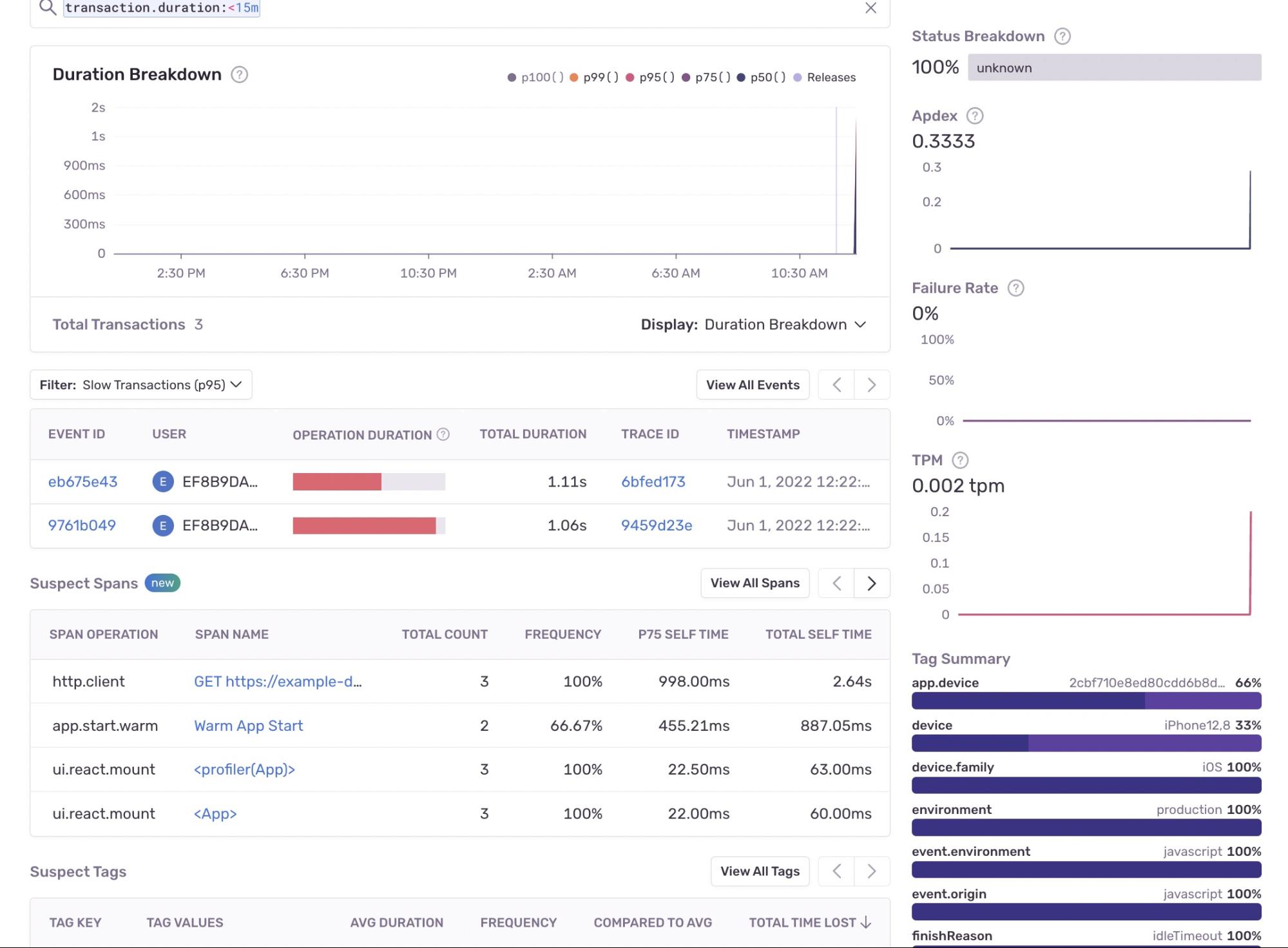Open trace 9459d23e
The height and width of the screenshot is (948, 1288).
point(656,525)
